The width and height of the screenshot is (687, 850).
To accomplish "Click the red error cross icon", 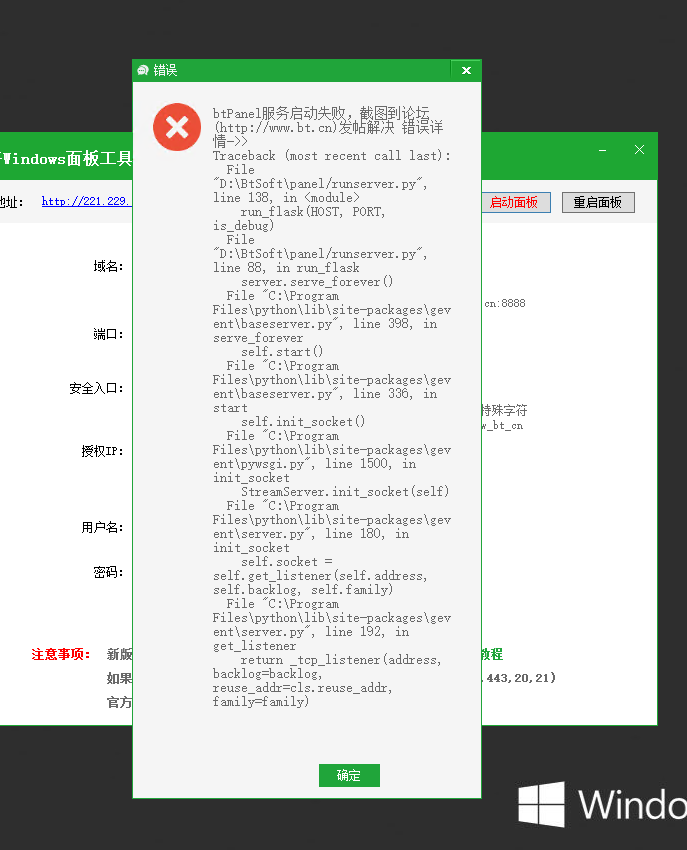I will [x=177, y=127].
